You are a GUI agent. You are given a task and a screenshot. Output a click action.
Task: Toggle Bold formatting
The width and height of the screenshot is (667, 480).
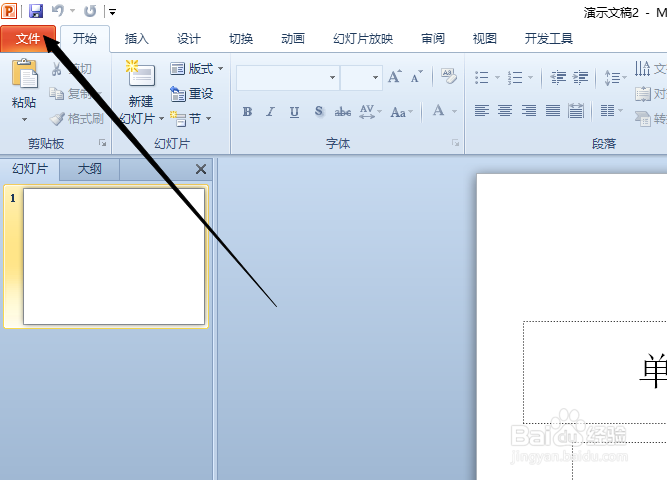pyautogui.click(x=247, y=111)
